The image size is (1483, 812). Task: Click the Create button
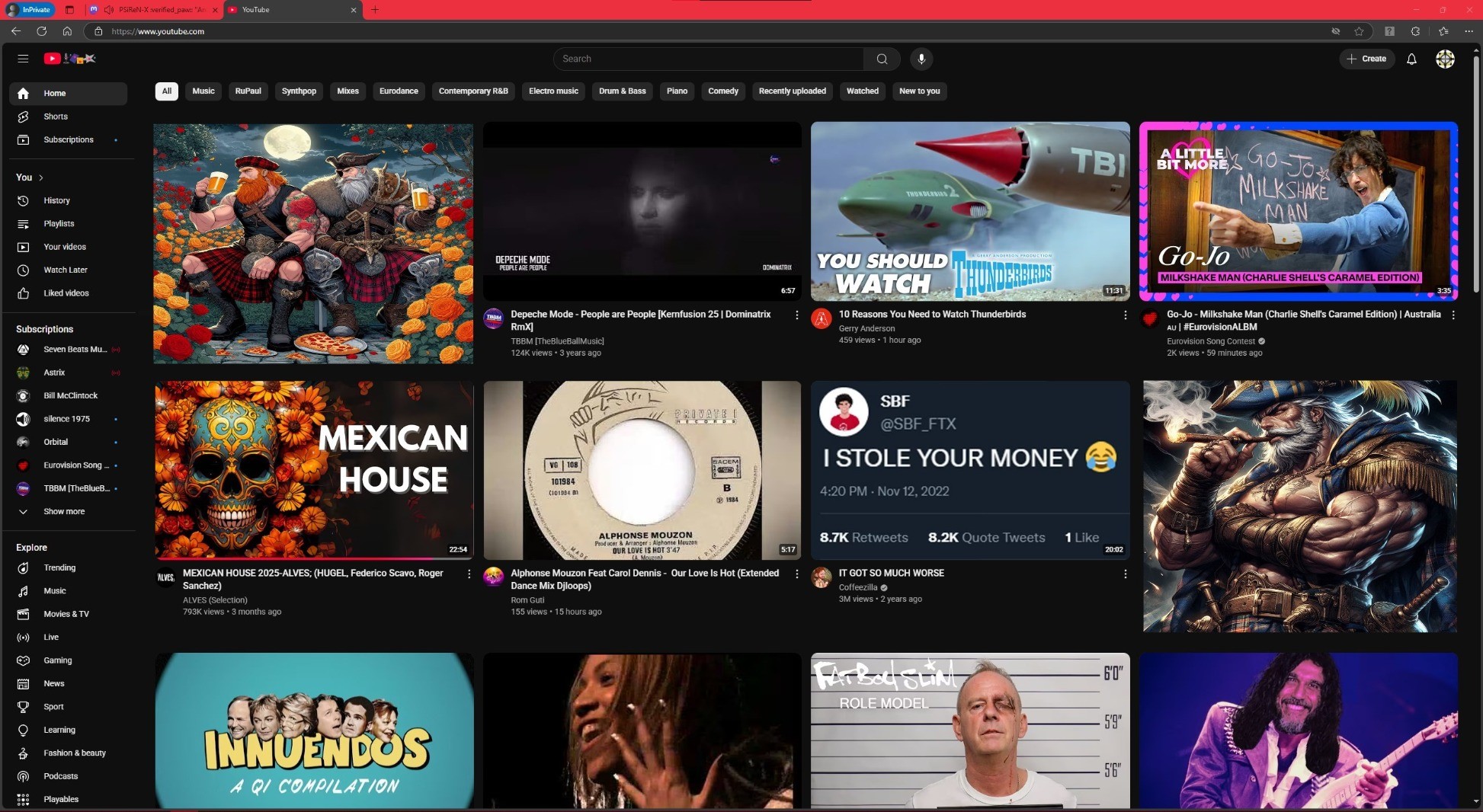[1366, 59]
